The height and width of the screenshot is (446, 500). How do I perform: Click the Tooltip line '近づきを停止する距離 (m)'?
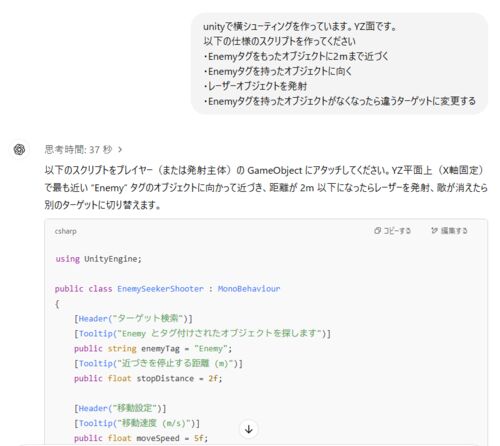(158, 363)
